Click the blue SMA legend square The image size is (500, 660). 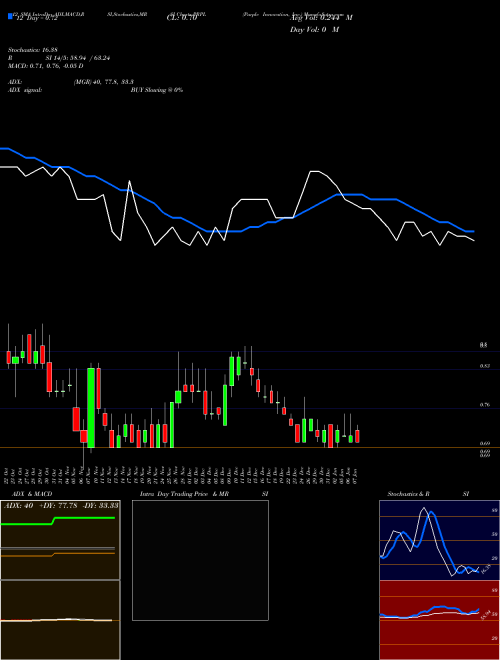point(10,17)
